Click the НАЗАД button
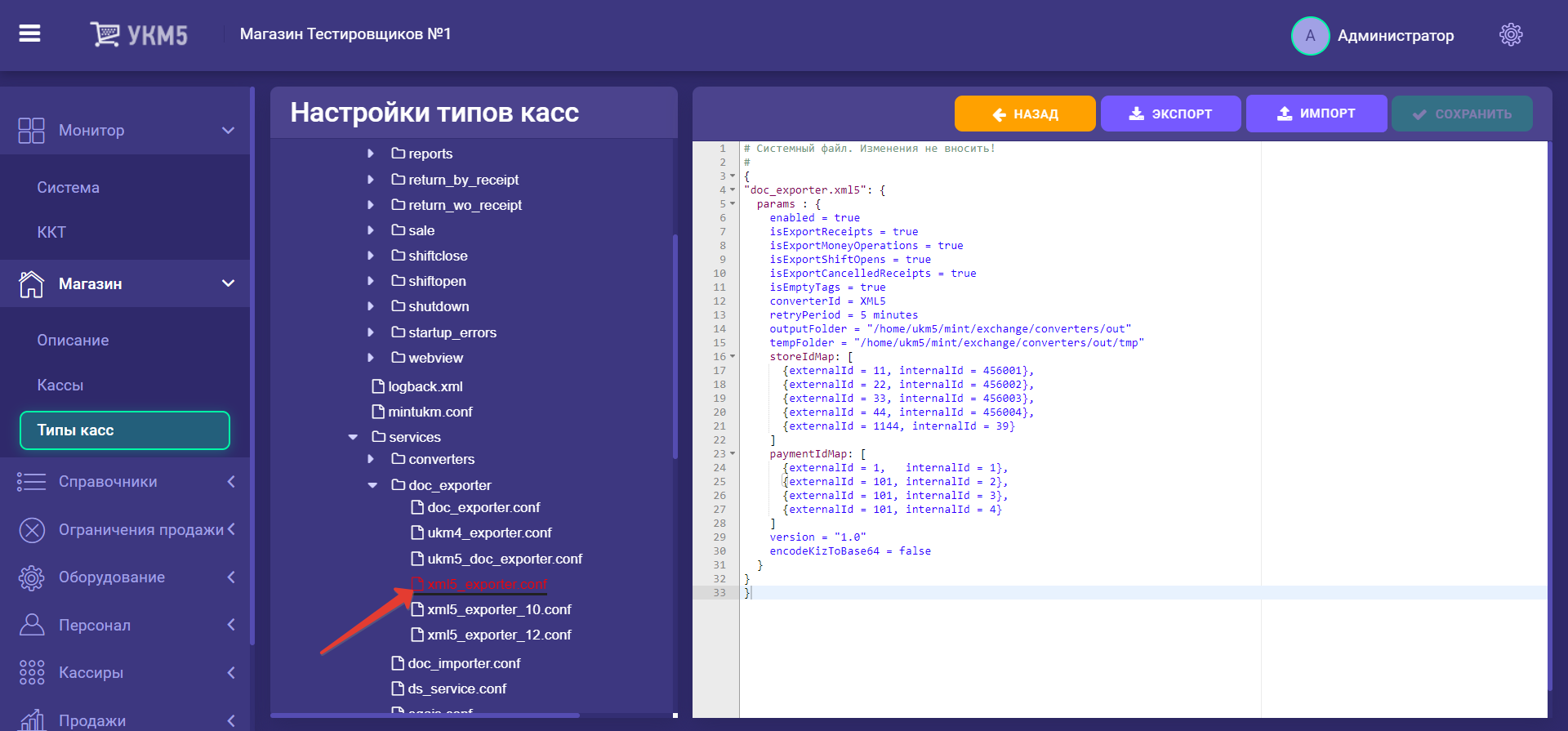This screenshot has width=1568, height=731. [1025, 114]
